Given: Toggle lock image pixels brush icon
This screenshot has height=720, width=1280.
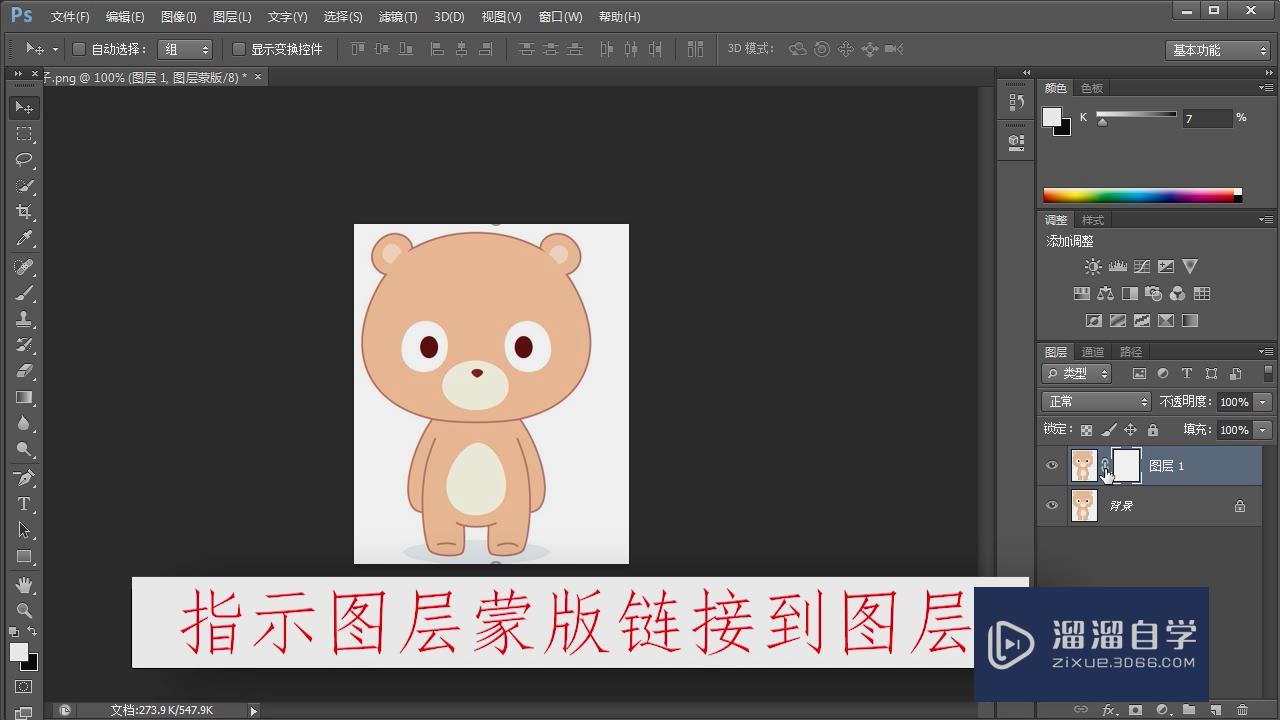Looking at the screenshot, I should (1108, 430).
